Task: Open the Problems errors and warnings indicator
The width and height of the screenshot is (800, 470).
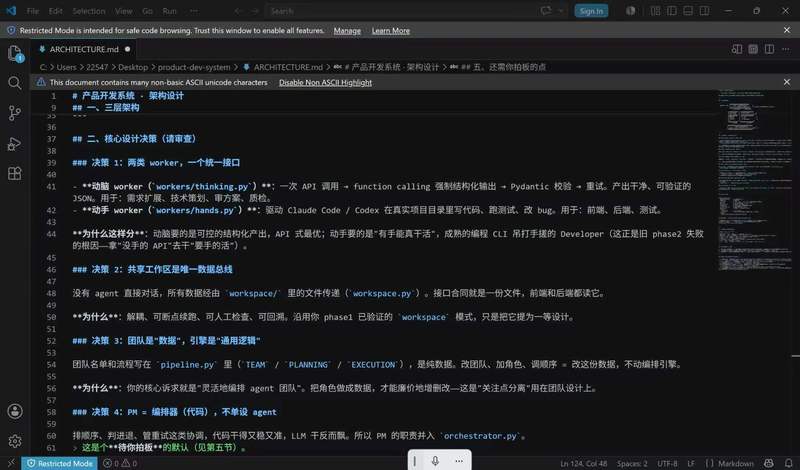Action: pyautogui.click(x=120, y=463)
